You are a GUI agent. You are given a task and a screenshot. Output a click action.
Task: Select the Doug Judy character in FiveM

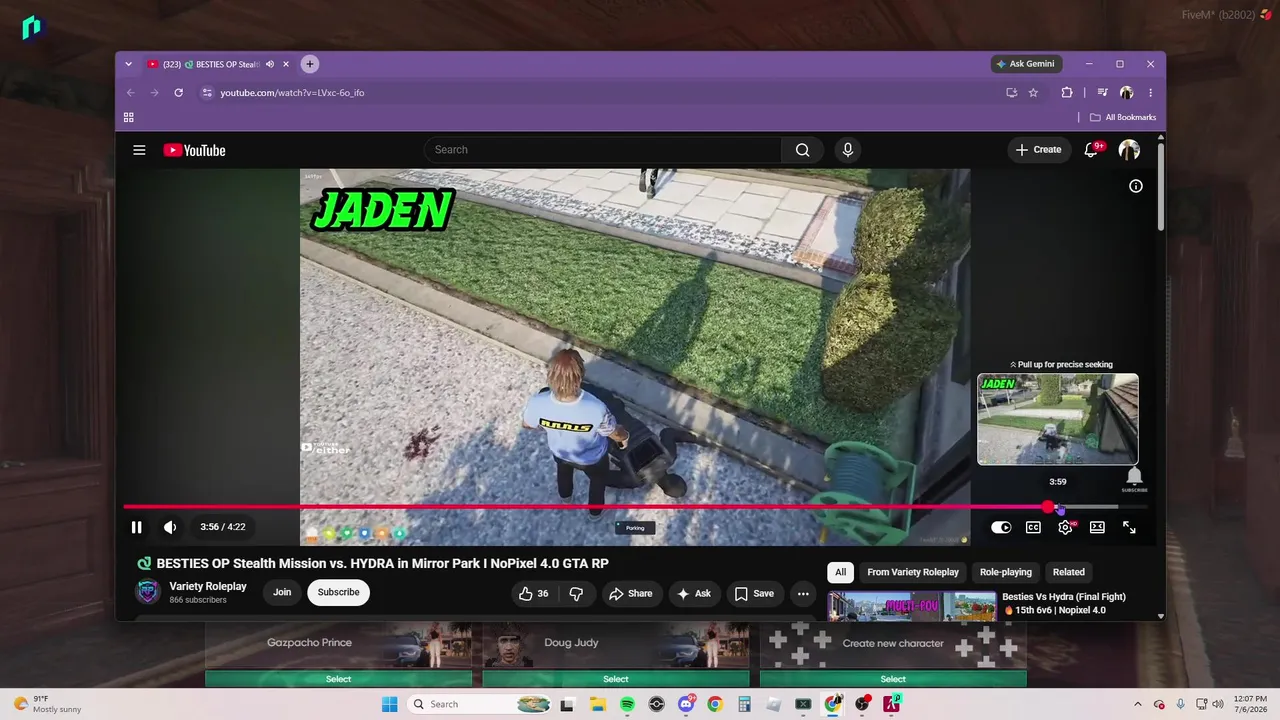pyautogui.click(x=616, y=679)
